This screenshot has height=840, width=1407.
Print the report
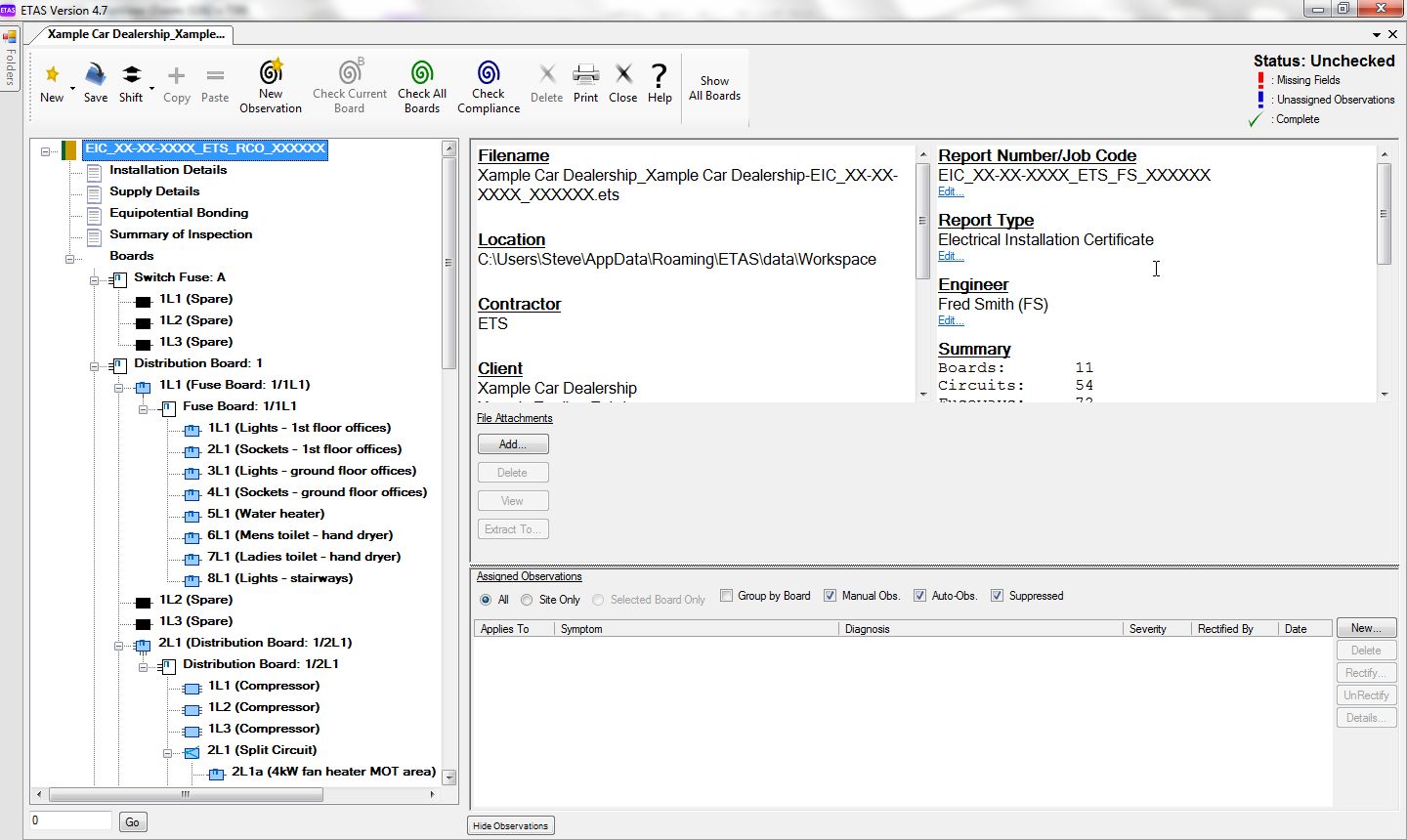(x=586, y=83)
